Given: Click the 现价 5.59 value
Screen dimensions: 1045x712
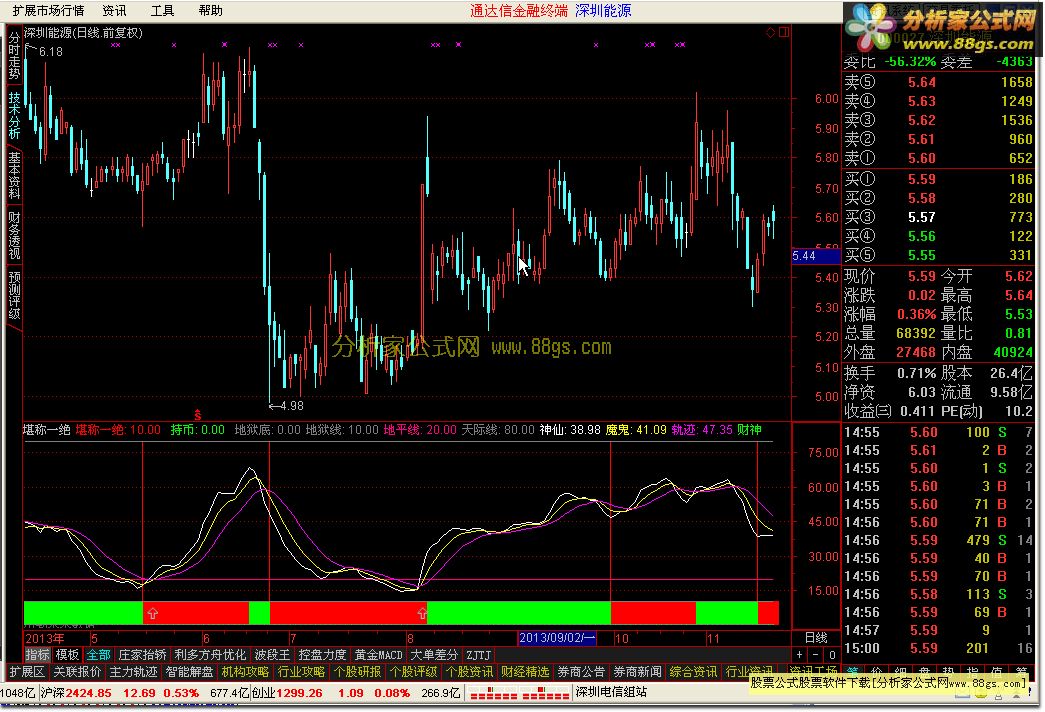Looking at the screenshot, I should point(922,276).
